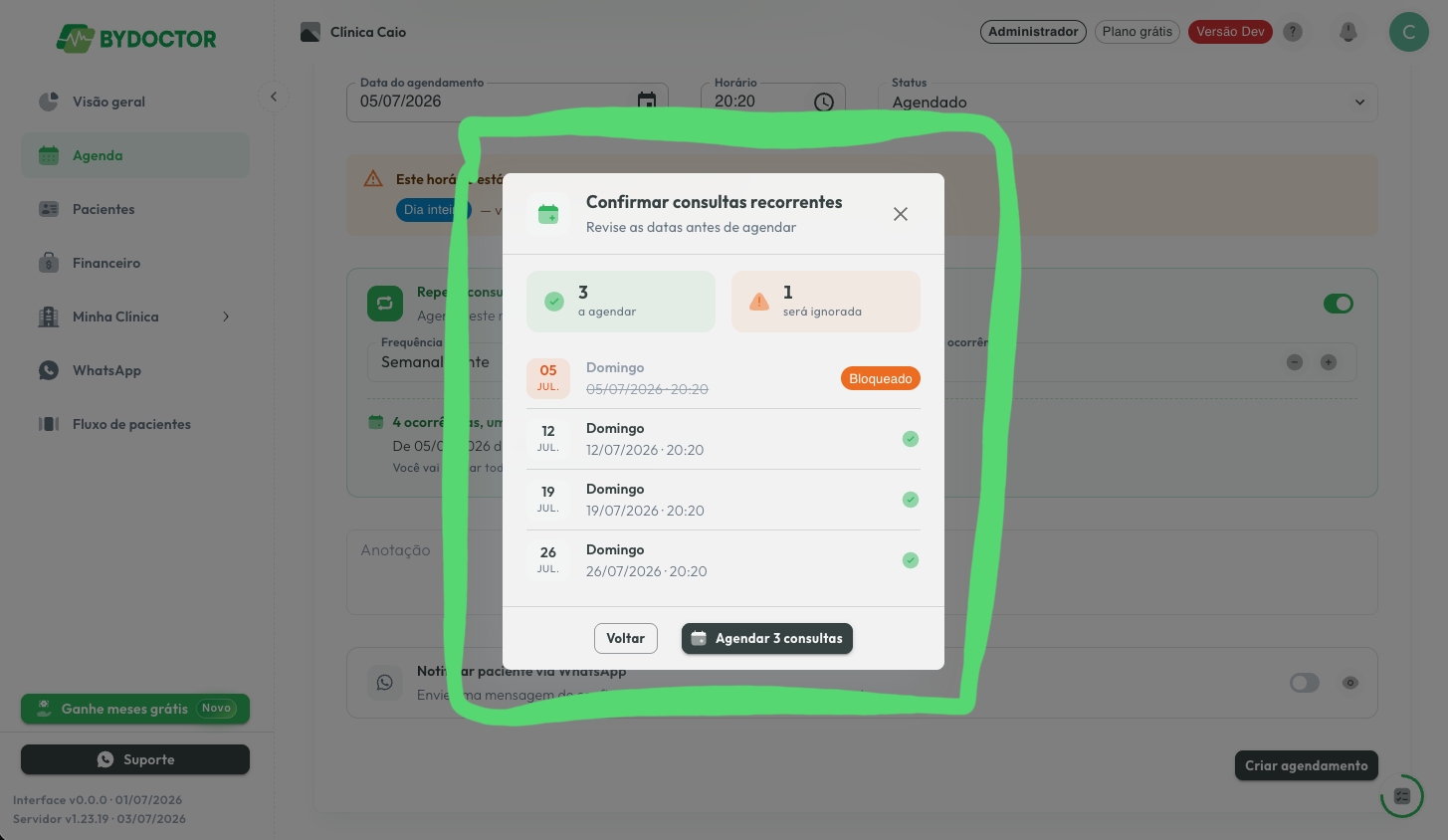The height and width of the screenshot is (840, 1448).
Task: Open the help question mark icon
Action: coord(1293,32)
